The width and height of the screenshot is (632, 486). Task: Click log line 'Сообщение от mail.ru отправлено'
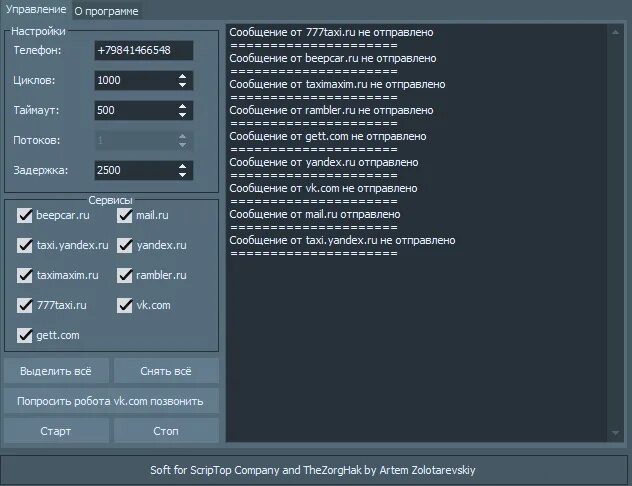pyautogui.click(x=315, y=214)
